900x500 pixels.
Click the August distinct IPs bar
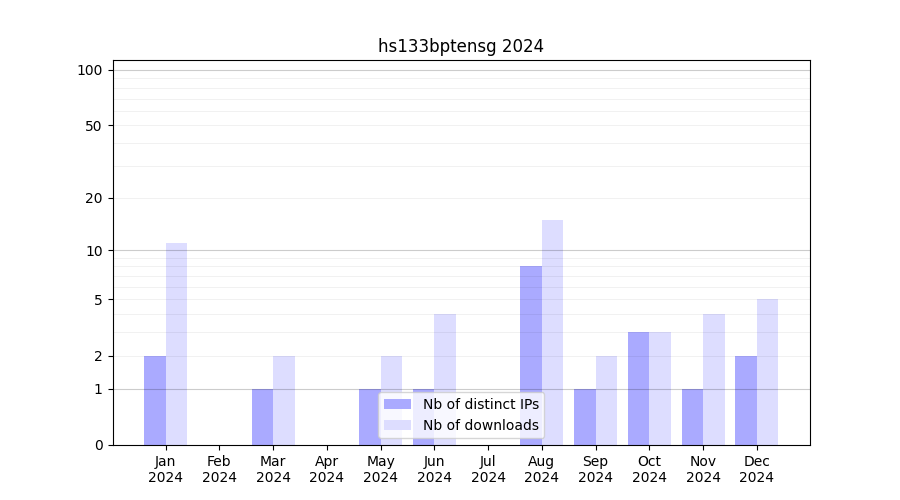pos(531,355)
